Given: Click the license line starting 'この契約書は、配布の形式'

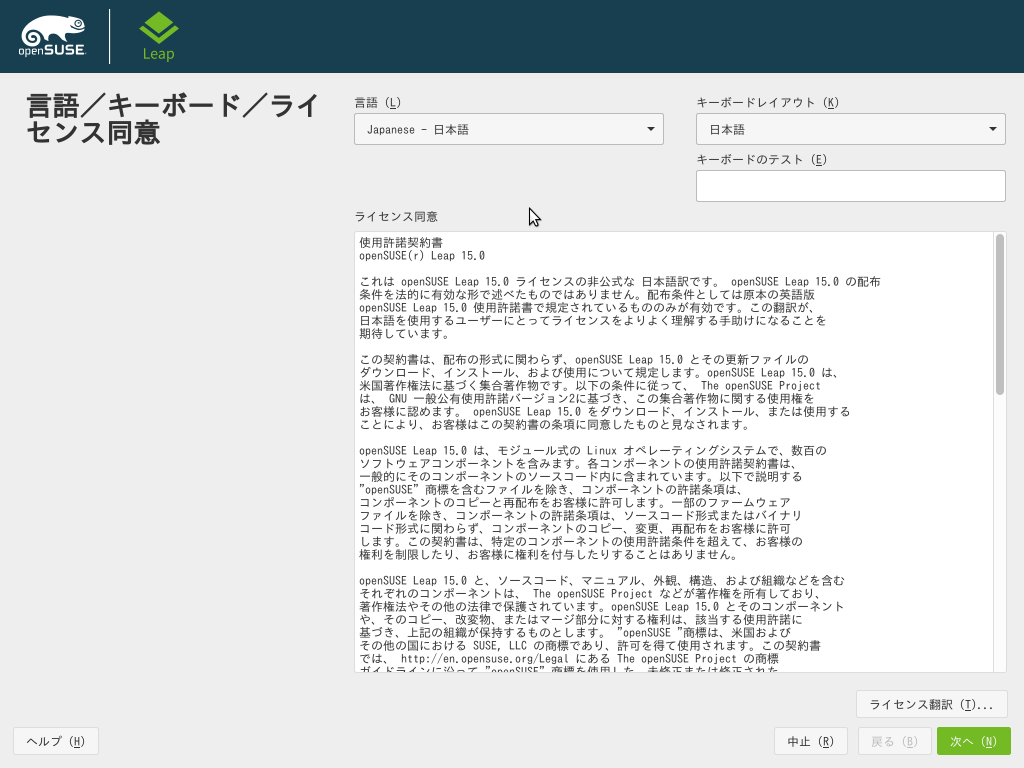Looking at the screenshot, I should (x=584, y=359).
